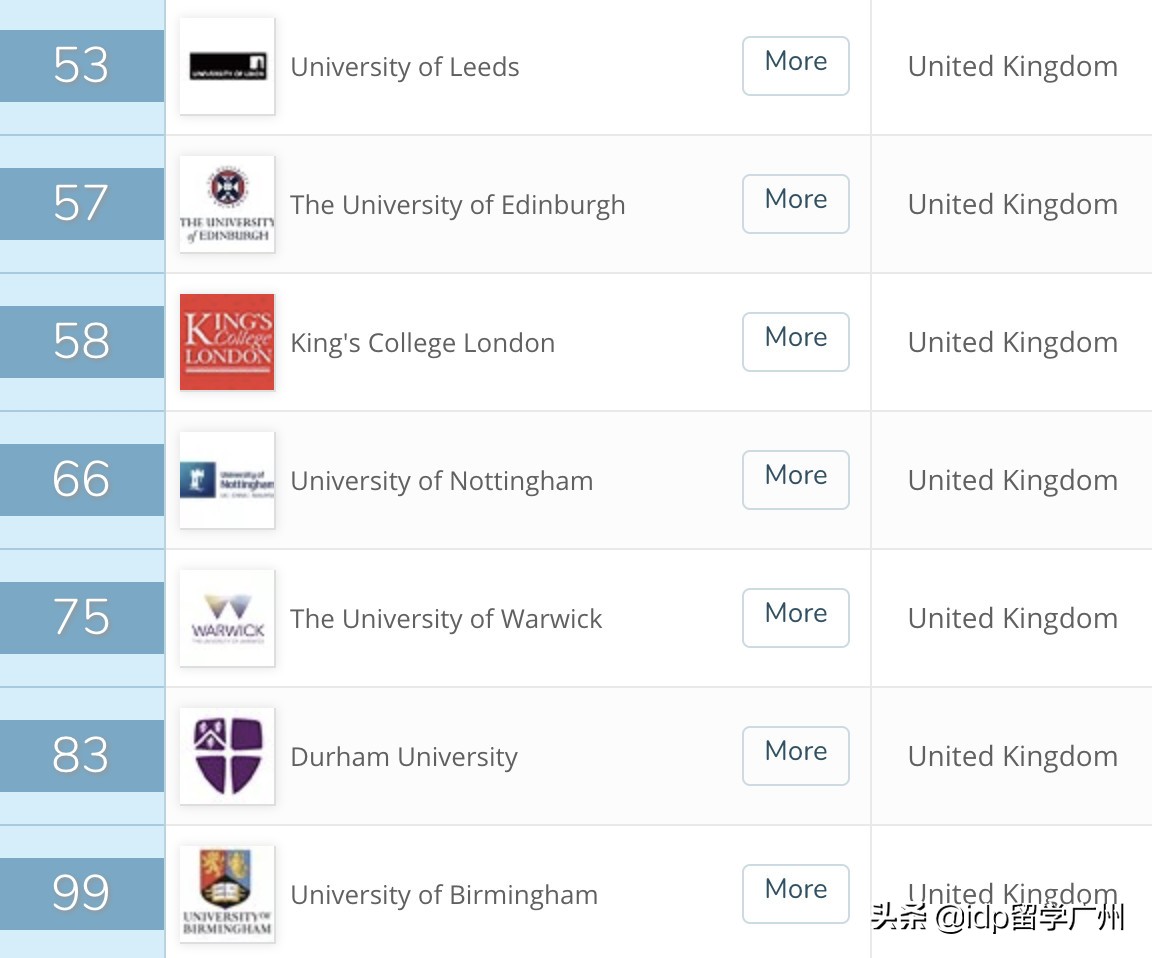This screenshot has height=958, width=1152.
Task: Click More next to The University of Edinburgh
Action: [x=795, y=204]
